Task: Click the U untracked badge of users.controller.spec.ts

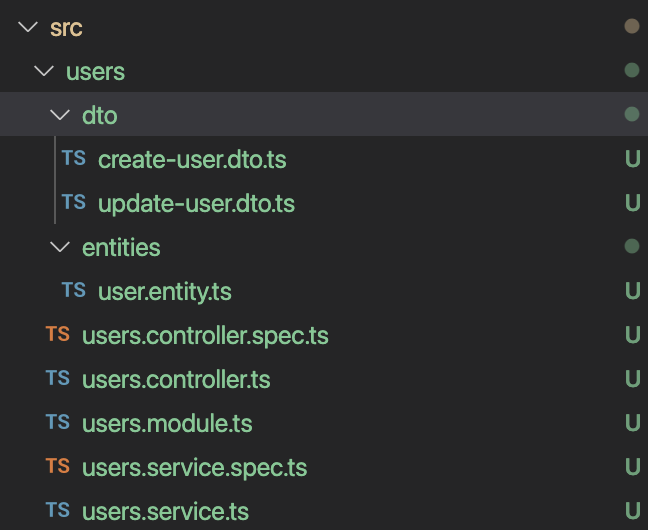Action: tap(633, 334)
